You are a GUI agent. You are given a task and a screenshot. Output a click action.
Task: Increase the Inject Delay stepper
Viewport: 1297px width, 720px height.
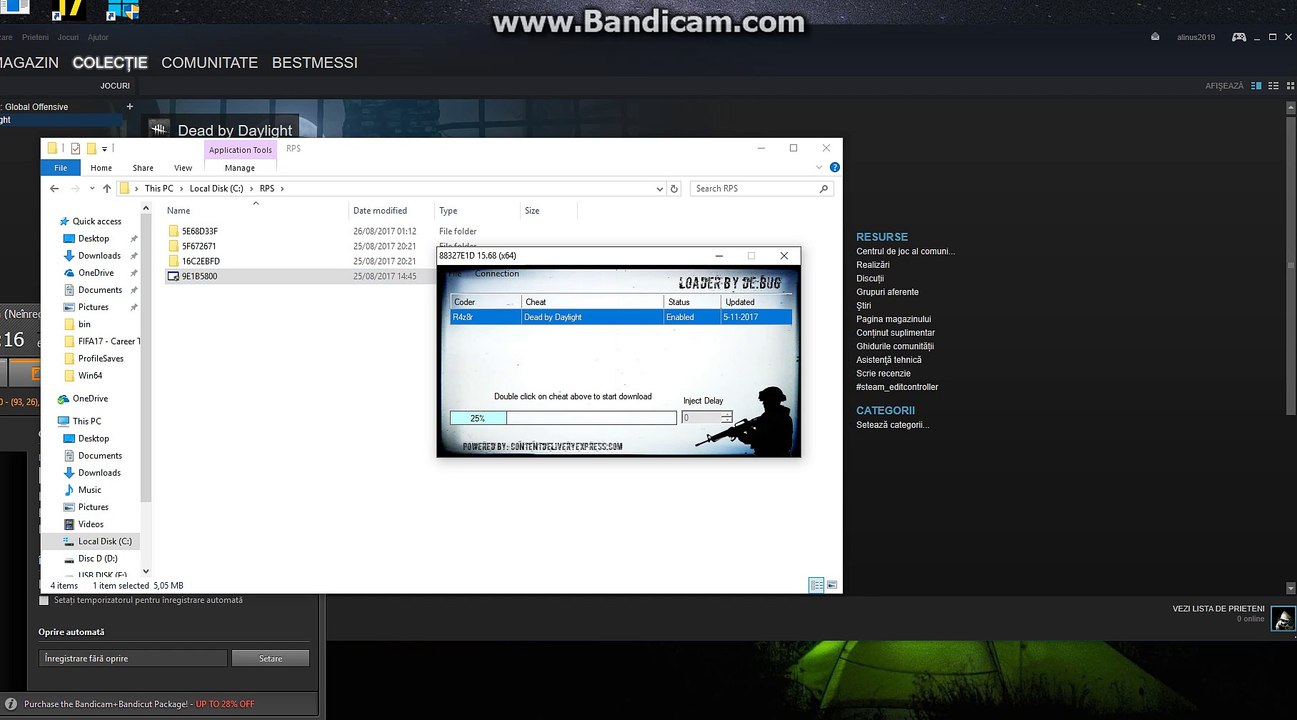[x=727, y=414]
